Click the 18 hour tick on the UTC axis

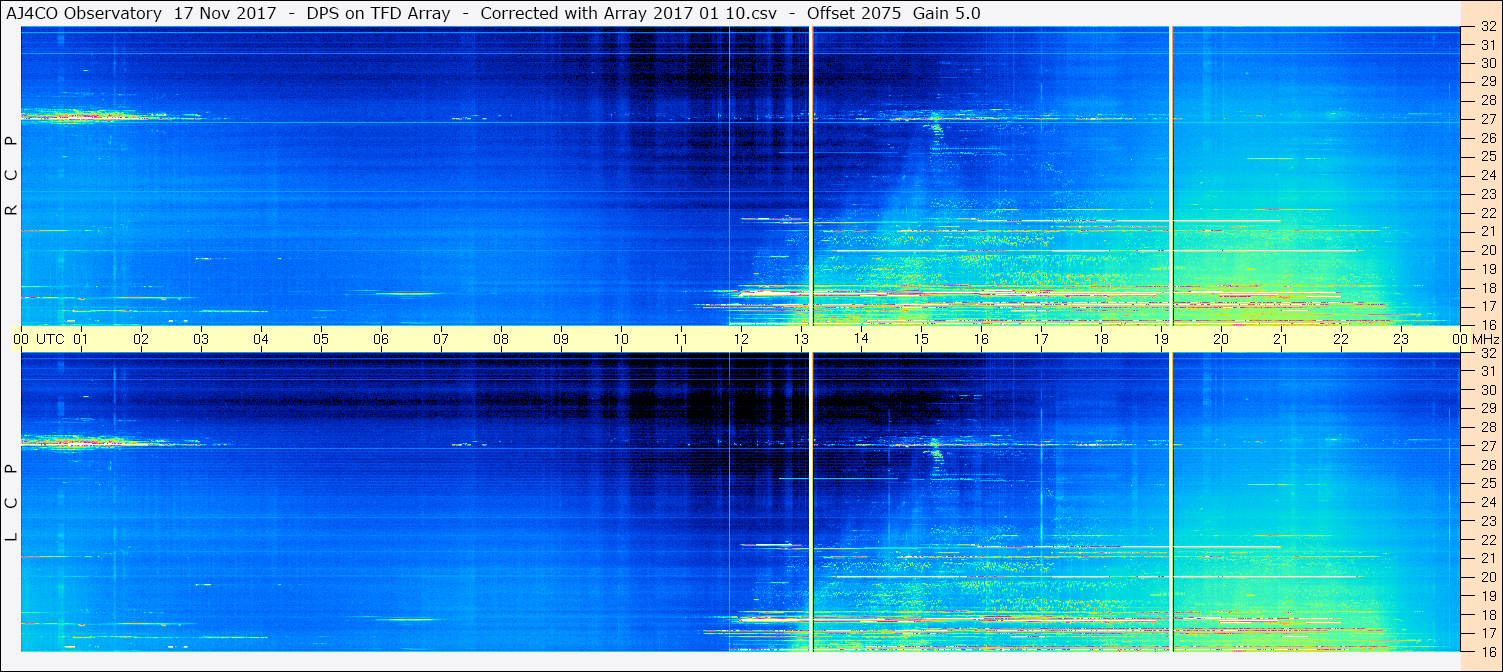(x=1101, y=339)
